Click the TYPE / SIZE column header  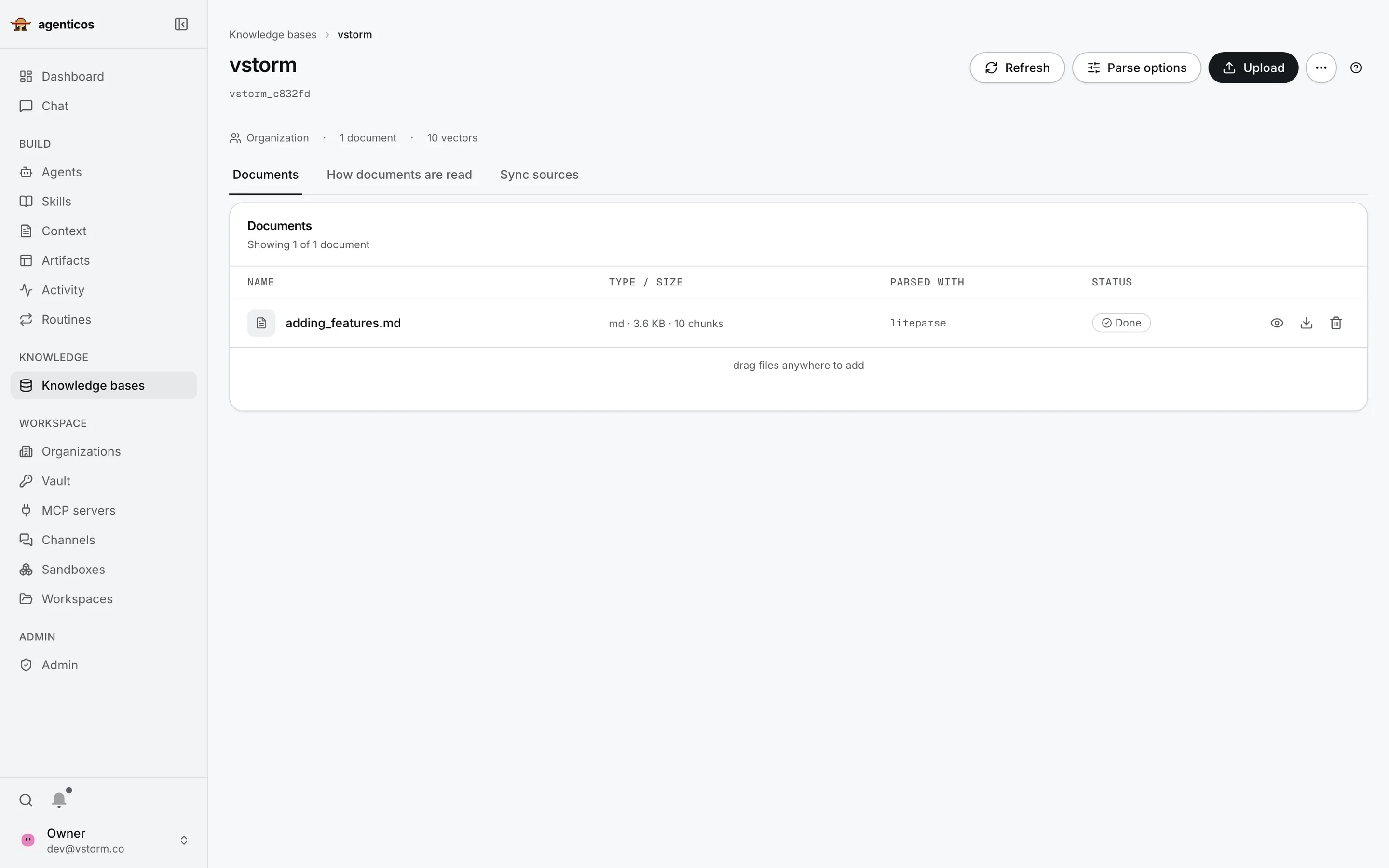pos(646,282)
